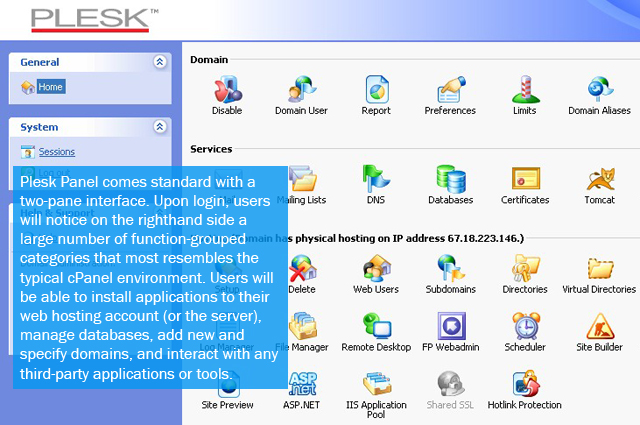Open the Tomcat service
640x425 pixels.
point(599,180)
